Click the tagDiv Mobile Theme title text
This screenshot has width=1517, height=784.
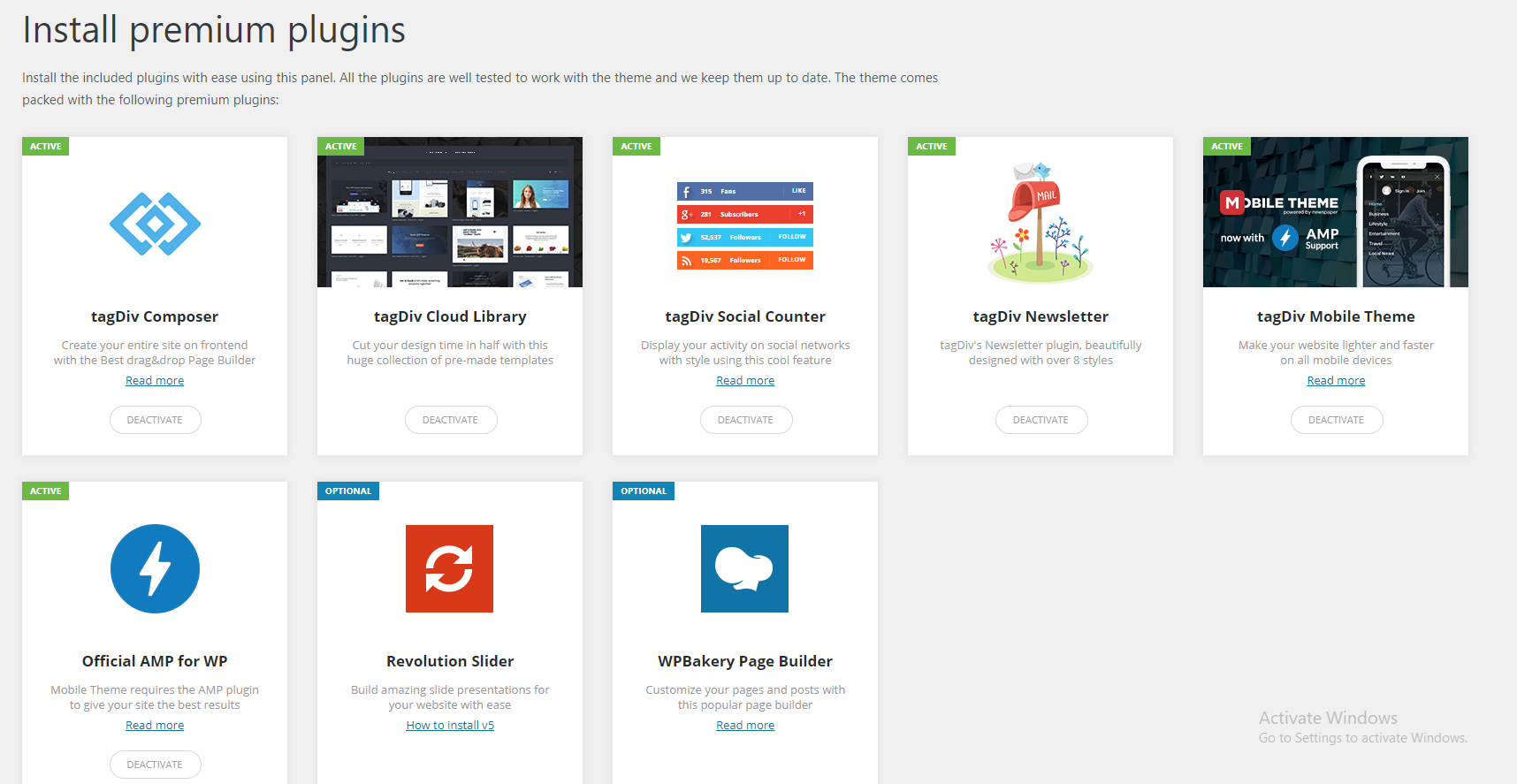tap(1336, 316)
